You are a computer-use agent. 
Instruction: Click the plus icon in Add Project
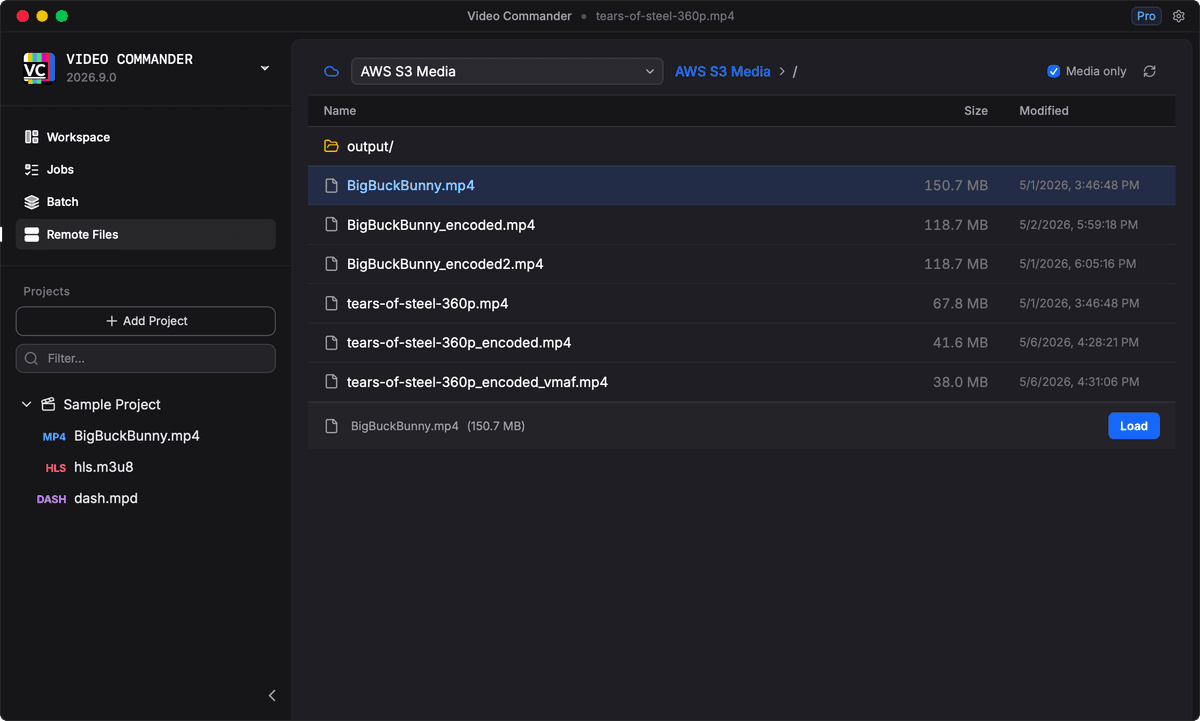click(x=112, y=321)
